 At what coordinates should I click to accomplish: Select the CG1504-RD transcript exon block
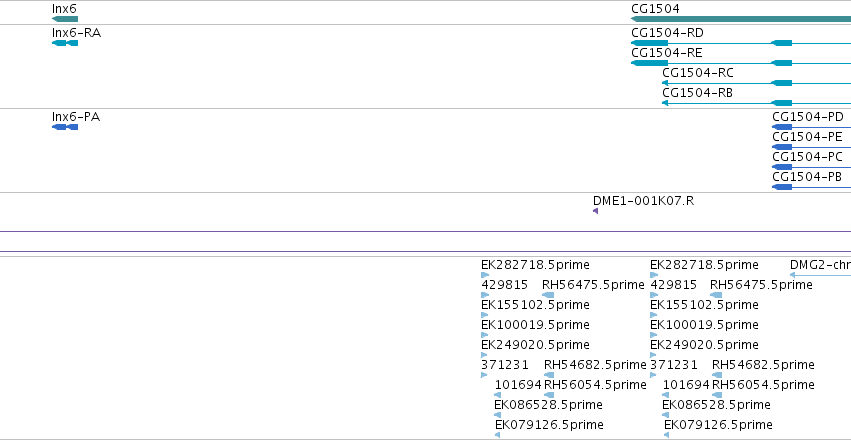tap(650, 43)
